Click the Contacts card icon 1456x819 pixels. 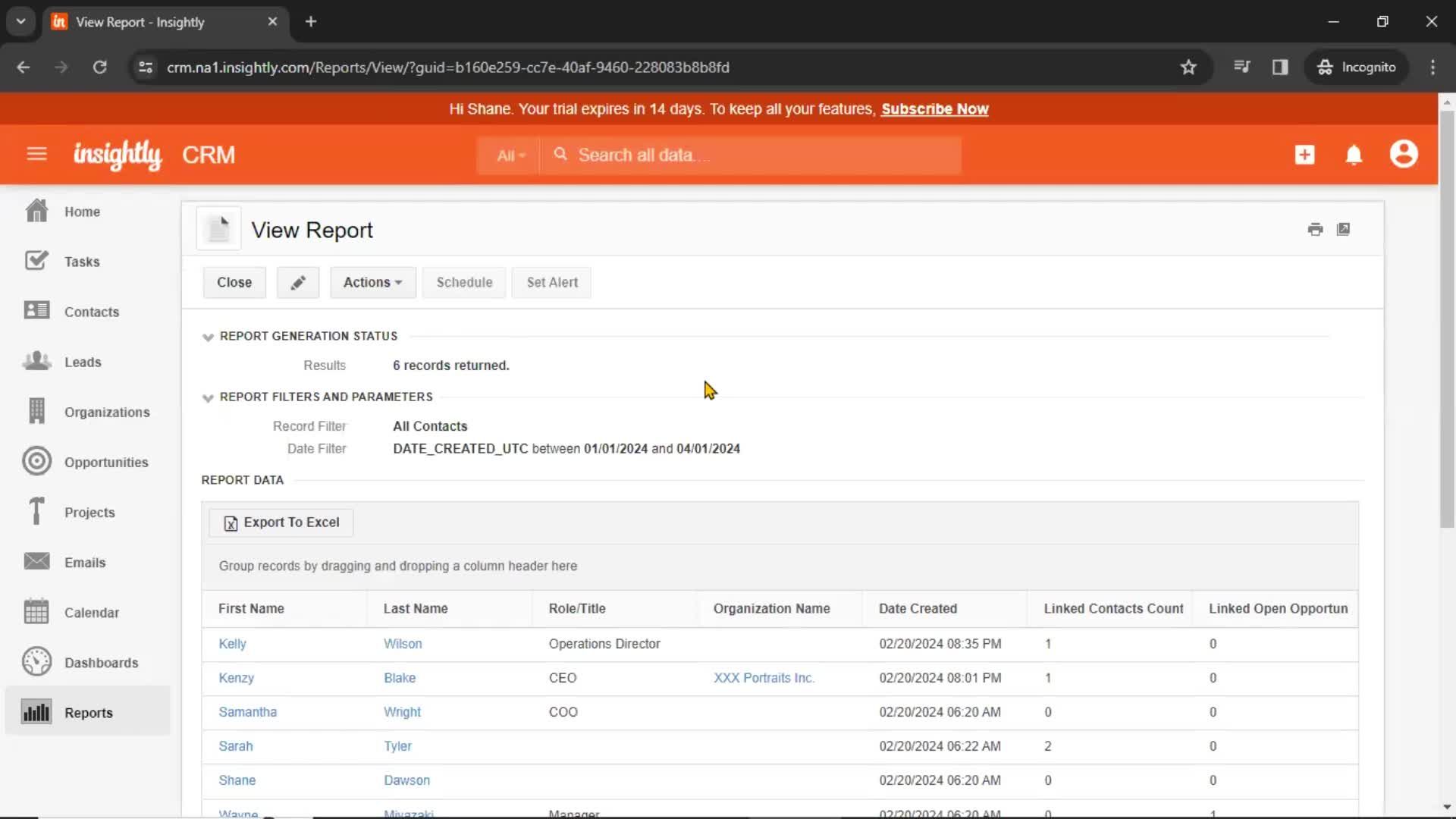click(x=36, y=311)
